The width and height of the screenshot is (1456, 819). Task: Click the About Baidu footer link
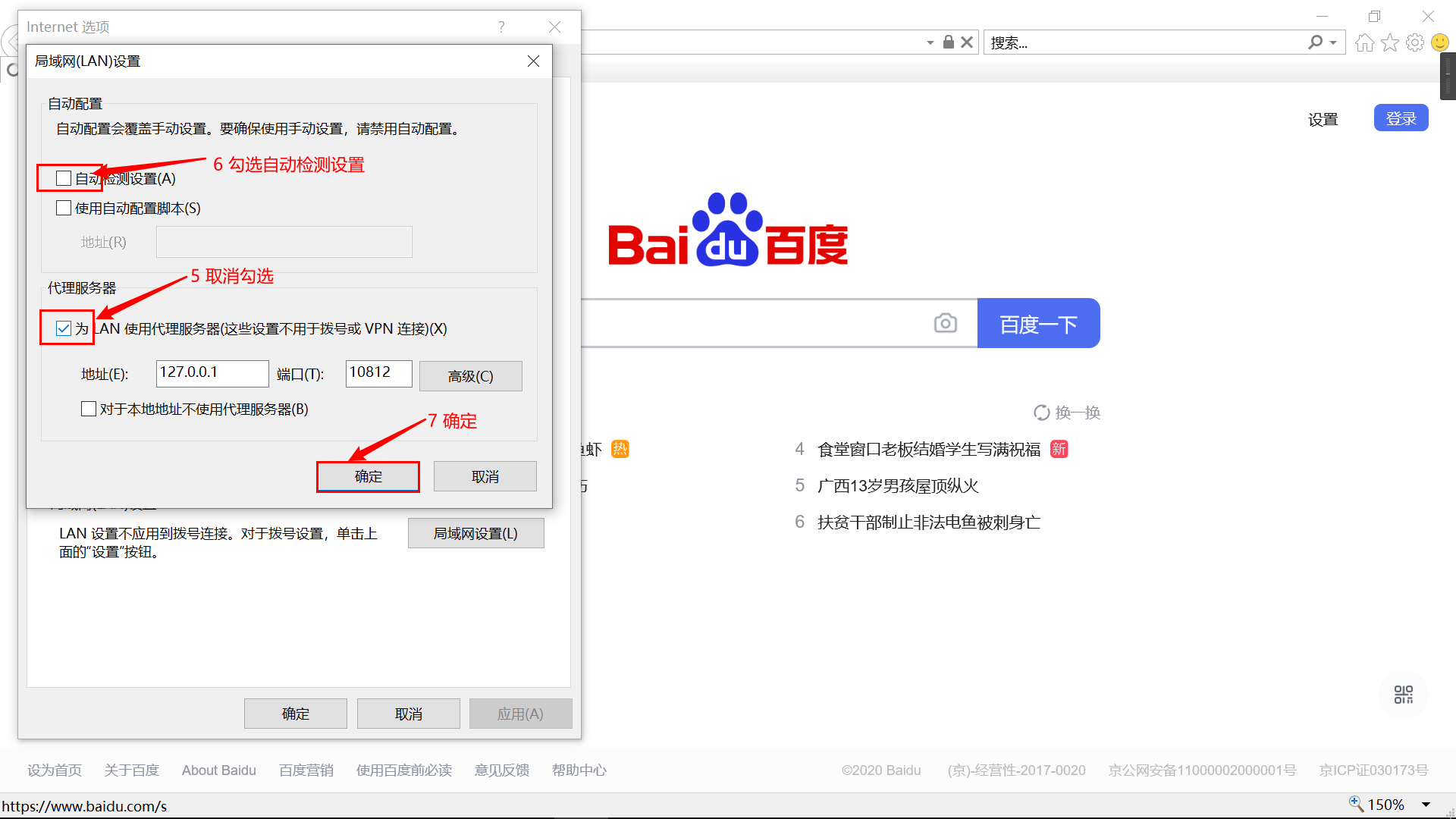219,770
